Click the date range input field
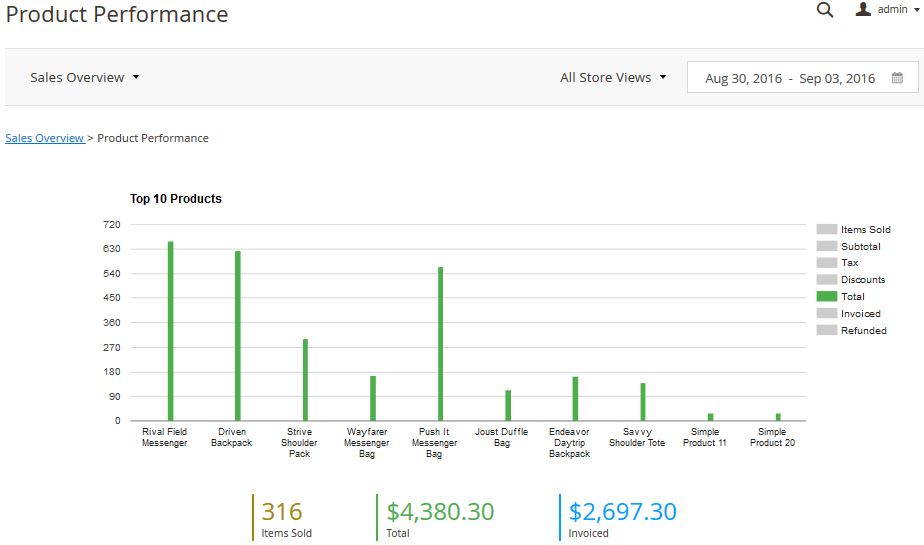Image resolution: width=924 pixels, height=545 pixels. (789, 78)
